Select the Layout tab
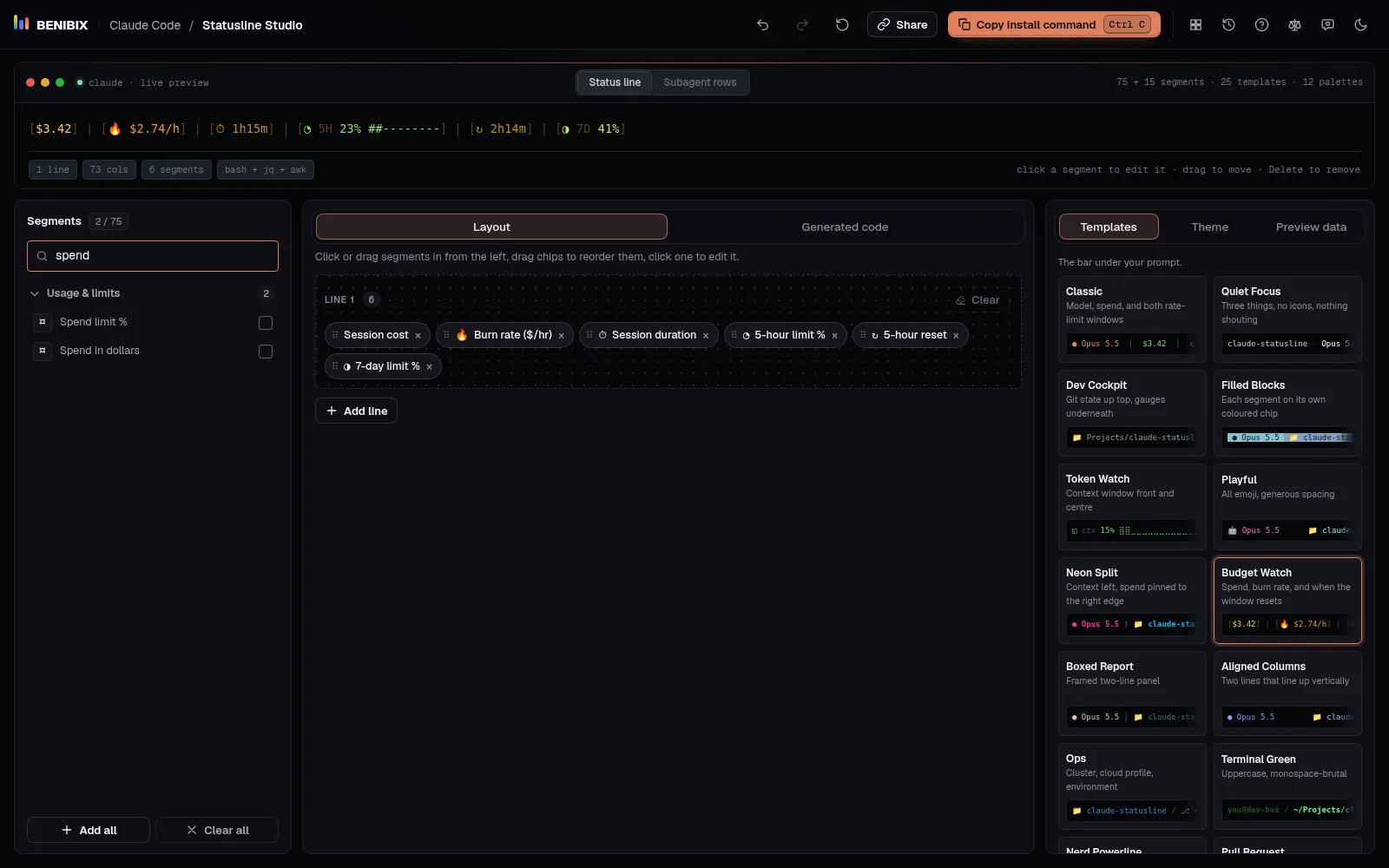1389x868 pixels. (491, 227)
